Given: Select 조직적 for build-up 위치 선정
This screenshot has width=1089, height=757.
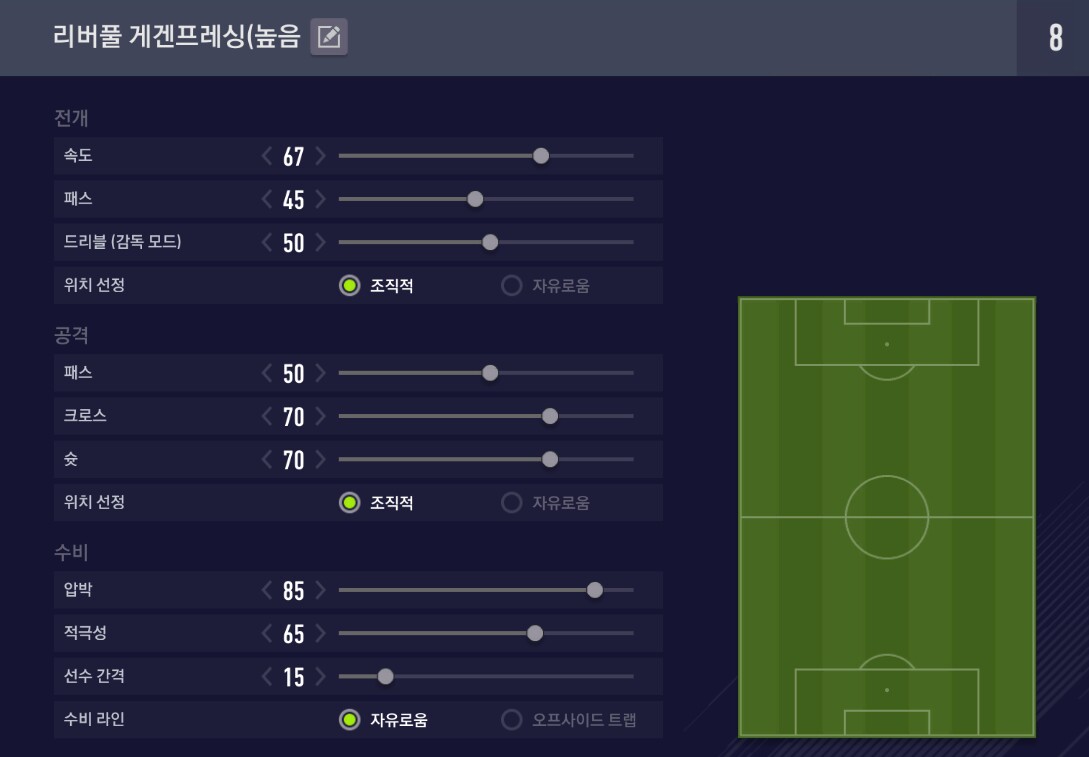Looking at the screenshot, I should click(x=349, y=286).
